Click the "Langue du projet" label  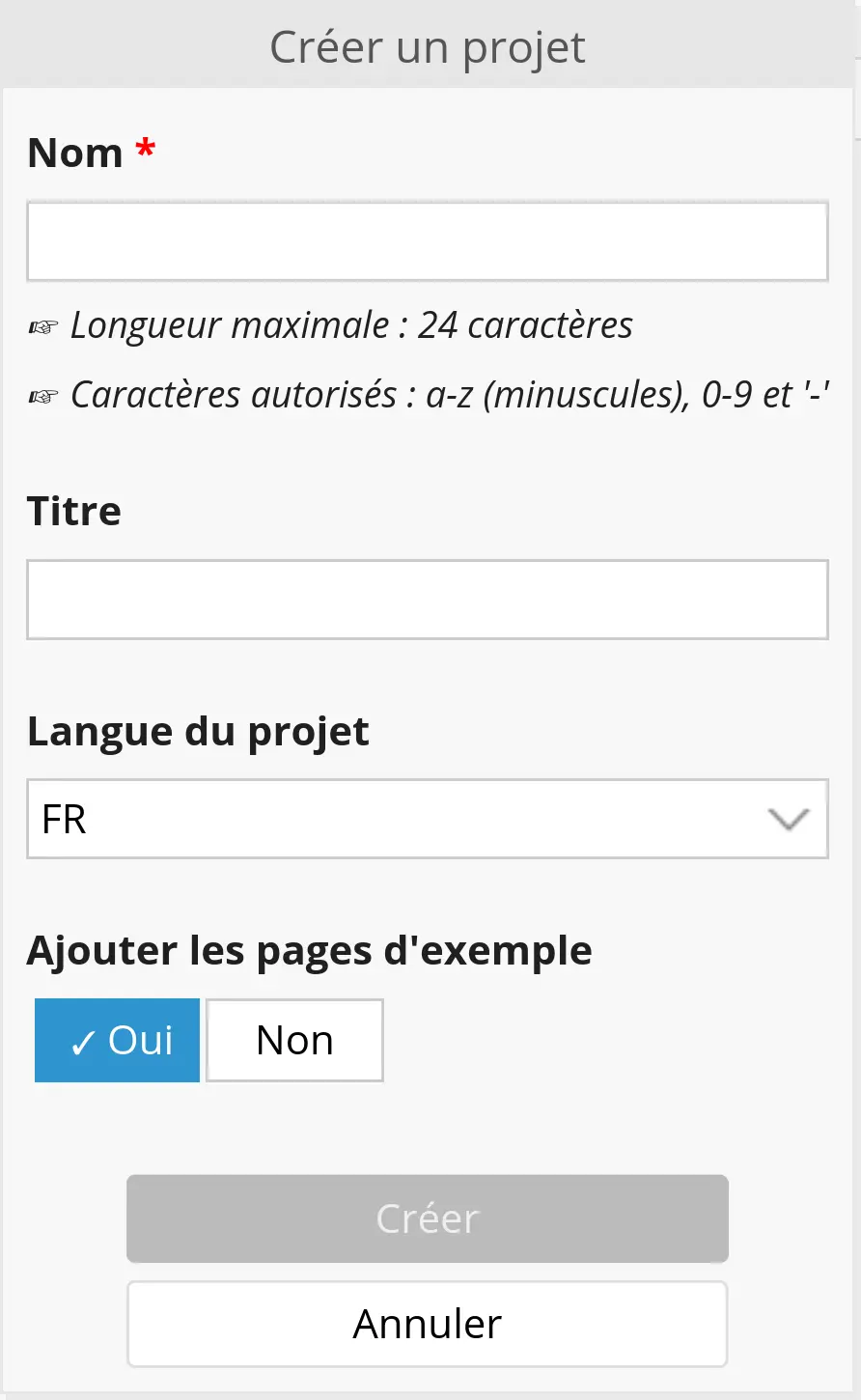tap(198, 731)
